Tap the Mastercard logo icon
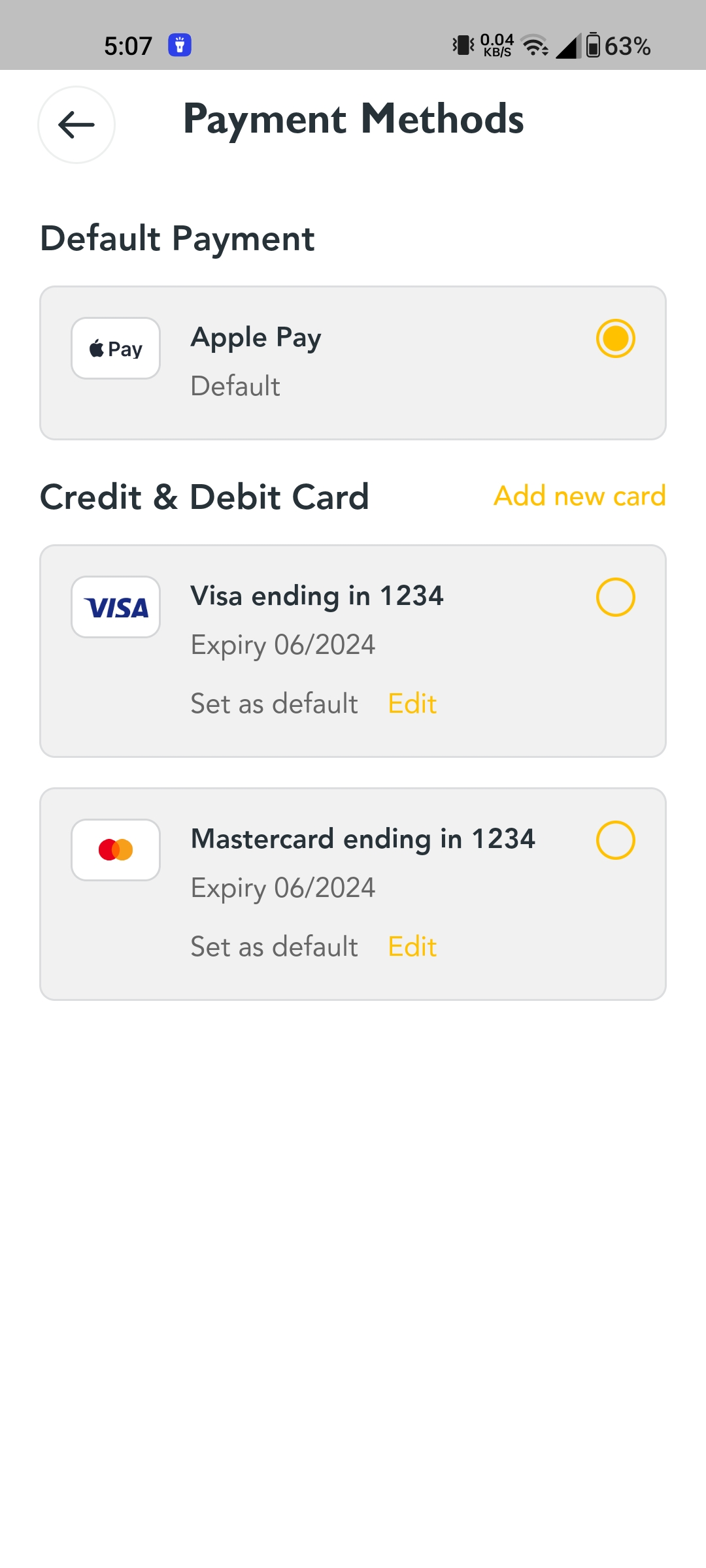The width and height of the screenshot is (706, 1568). click(x=116, y=850)
